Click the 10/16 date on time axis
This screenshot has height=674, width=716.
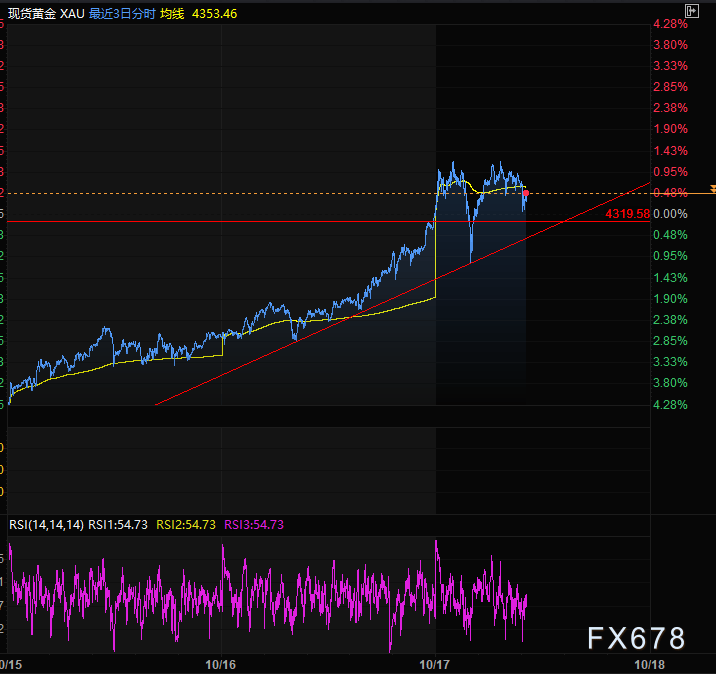(x=221, y=664)
